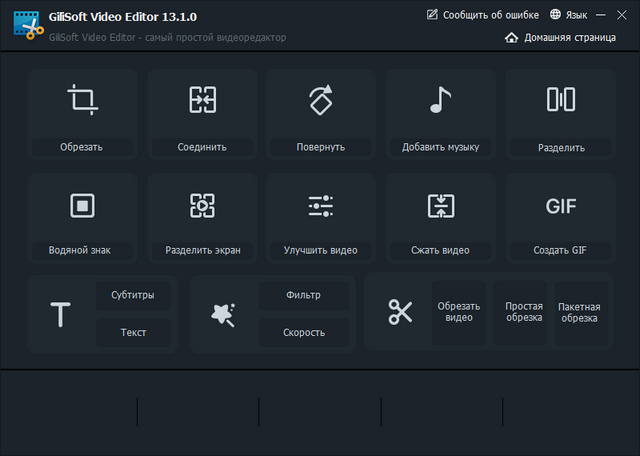Viewport: 640px width, 456px height.
Task: Select the Сжать видео compress icon
Action: [x=440, y=205]
